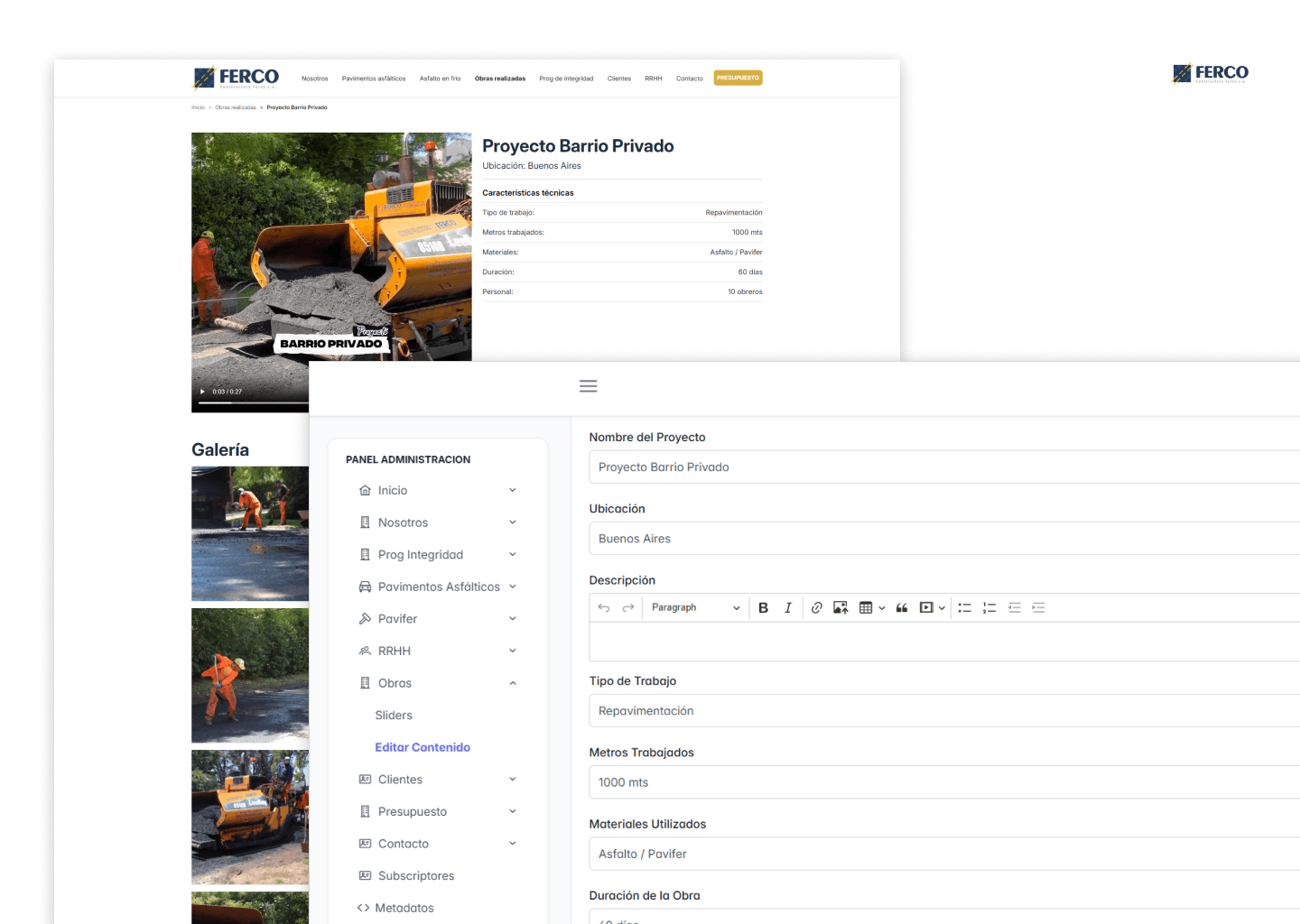
Task: Expand the Nosotros menu chevron
Action: [513, 522]
